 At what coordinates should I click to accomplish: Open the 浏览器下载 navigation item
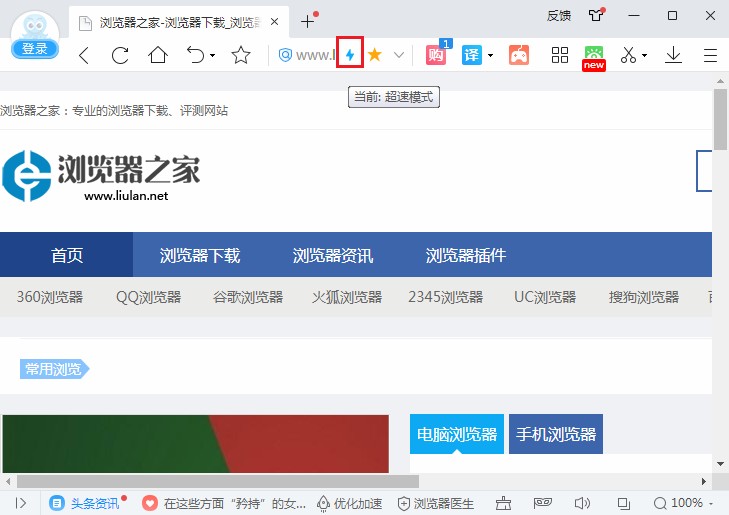199,255
